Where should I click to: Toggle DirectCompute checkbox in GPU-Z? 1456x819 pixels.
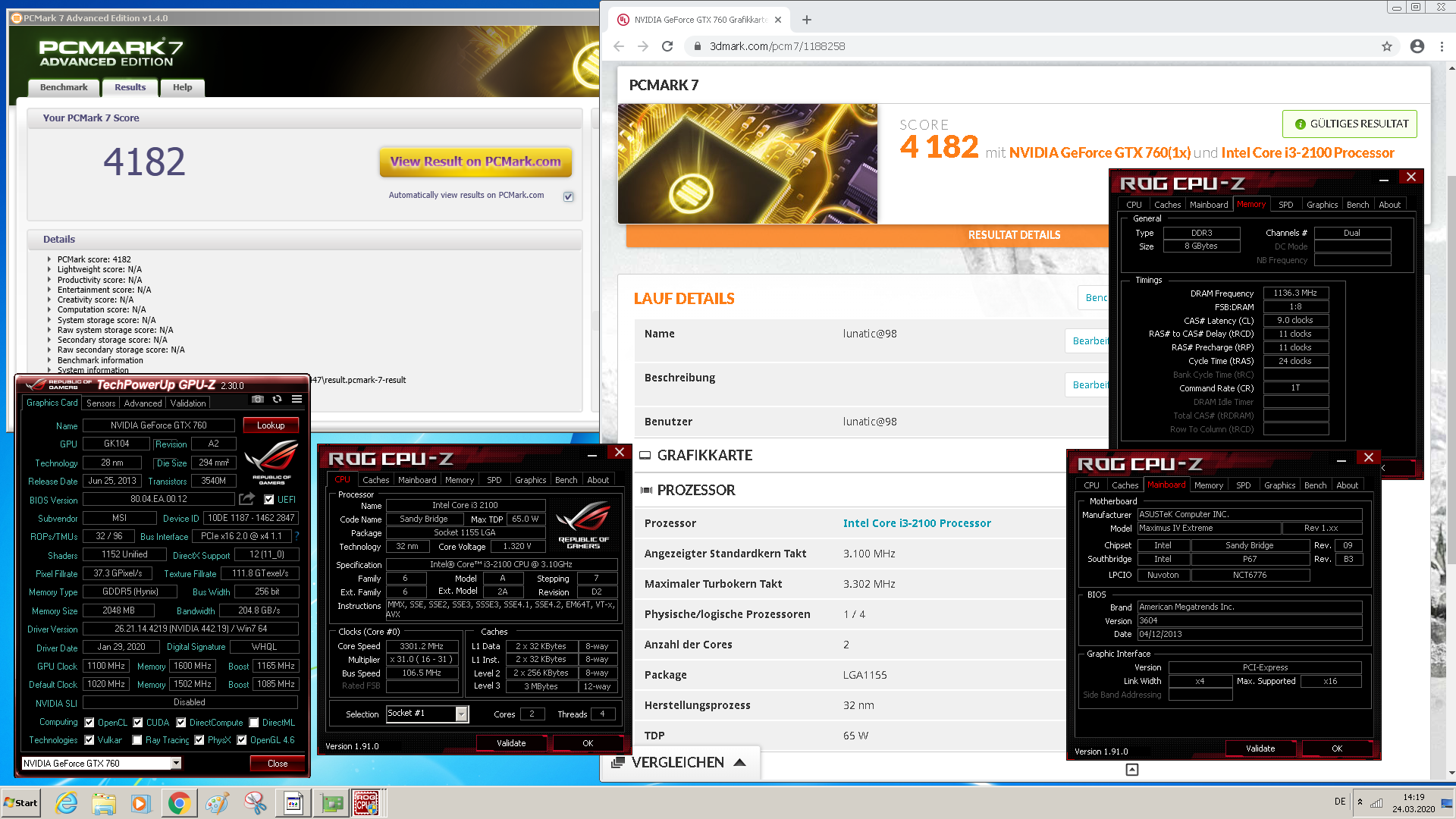(x=181, y=723)
